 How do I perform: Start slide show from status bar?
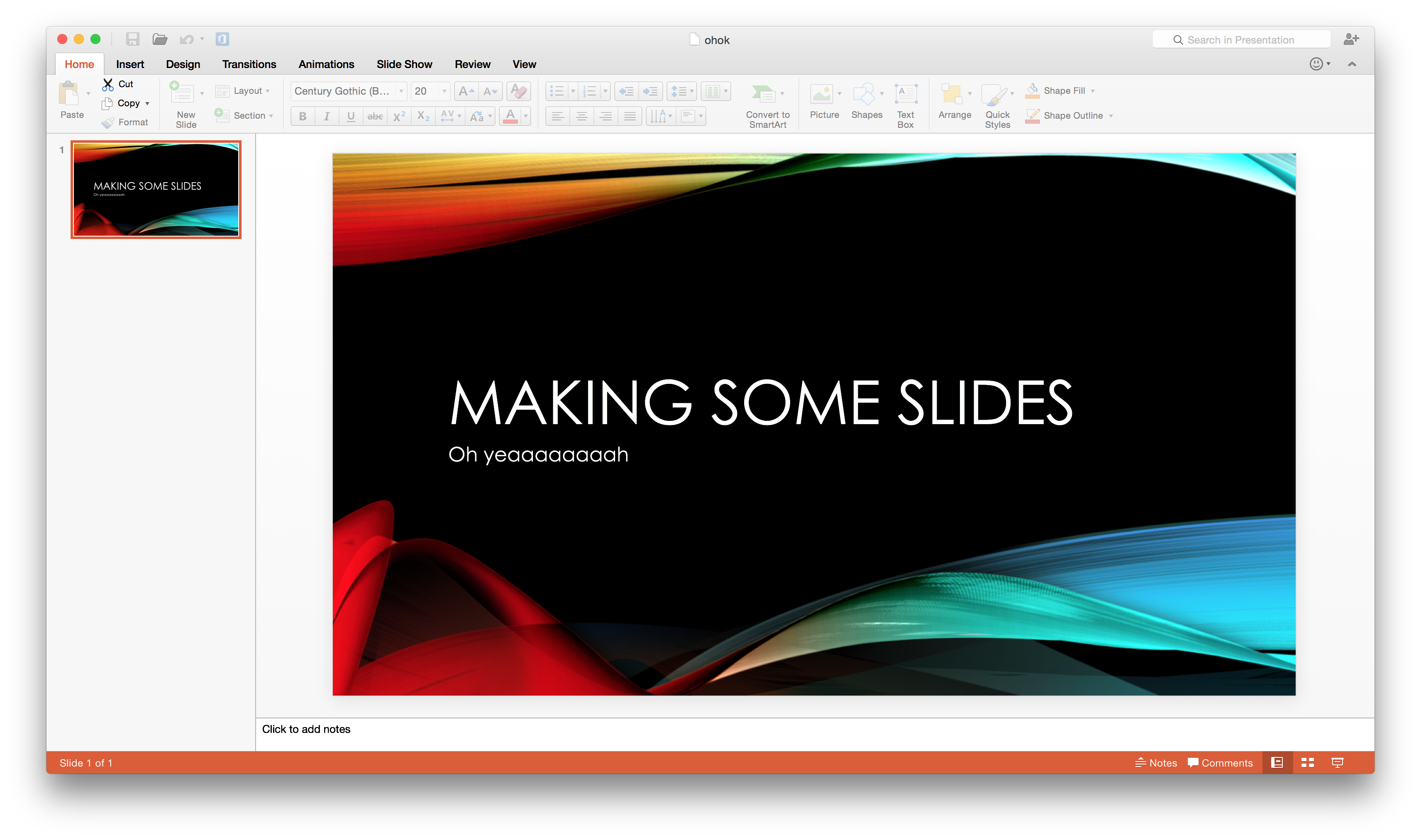pos(1337,763)
